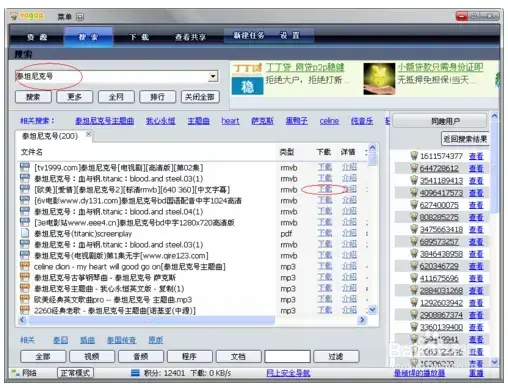
Task: Click video icon of [6v电影www.dy131.com] row
Action: pyautogui.click(x=25, y=200)
